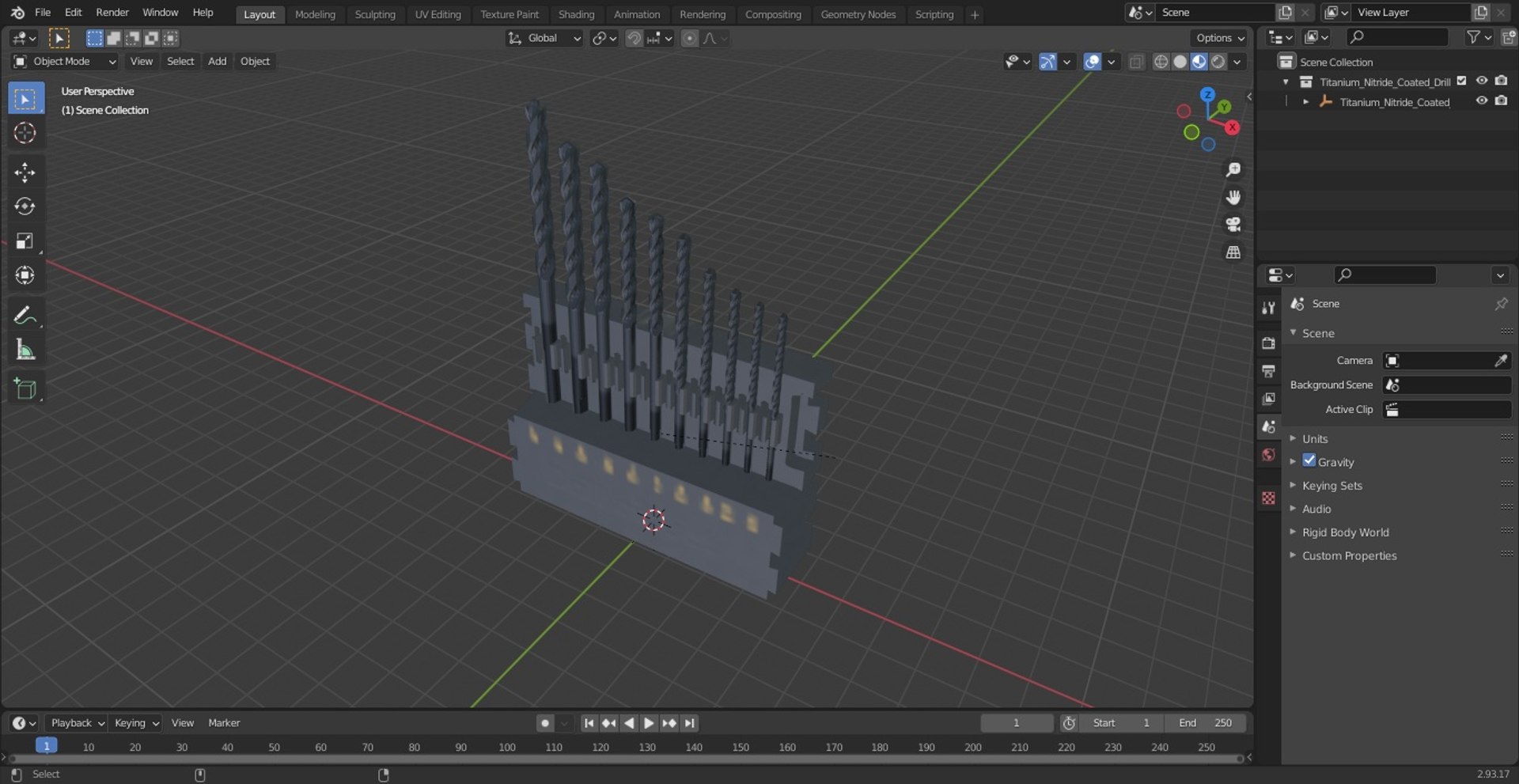
Task: Select the Transform tool
Action: pos(25,275)
